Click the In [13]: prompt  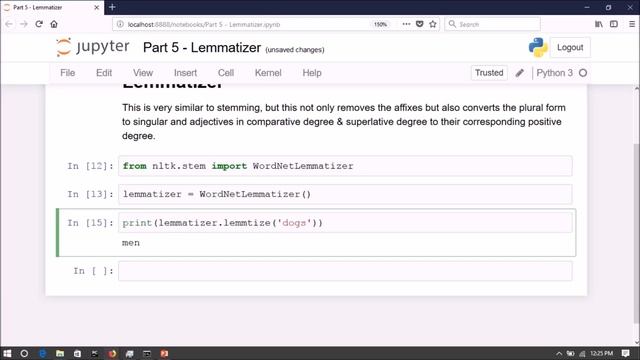[90, 194]
